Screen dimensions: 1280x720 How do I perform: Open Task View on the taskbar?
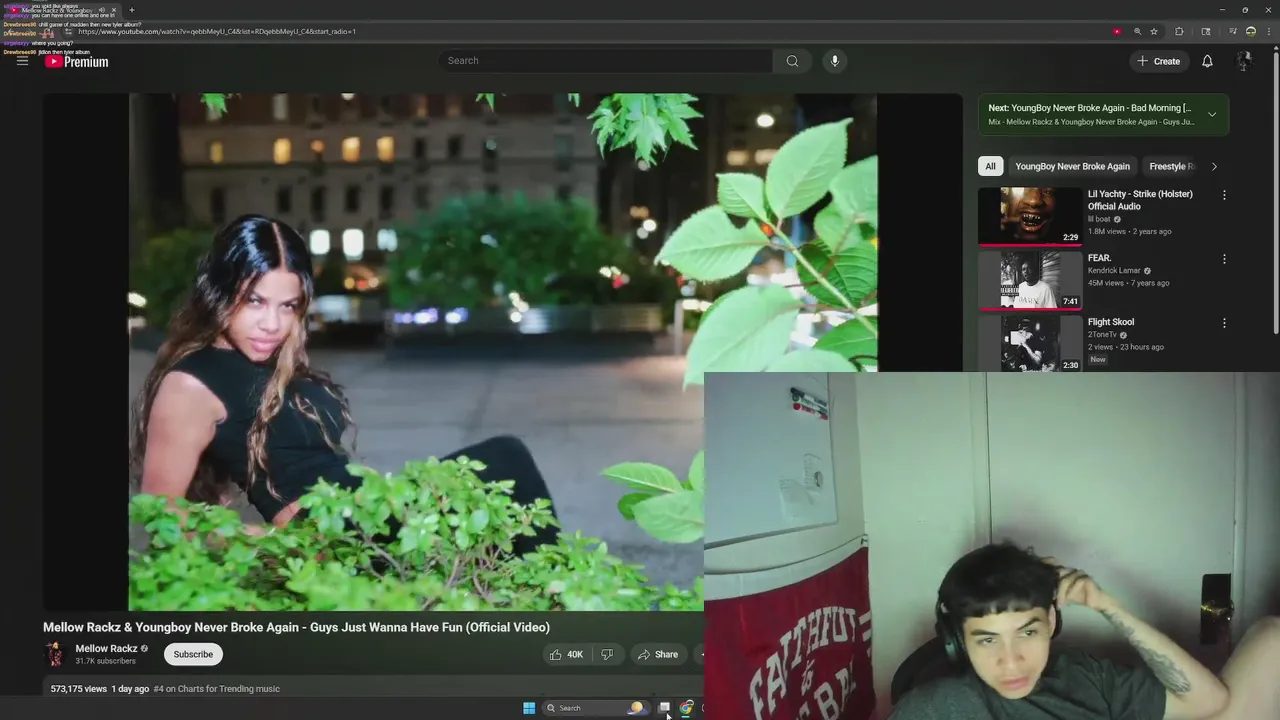pyautogui.click(x=664, y=708)
